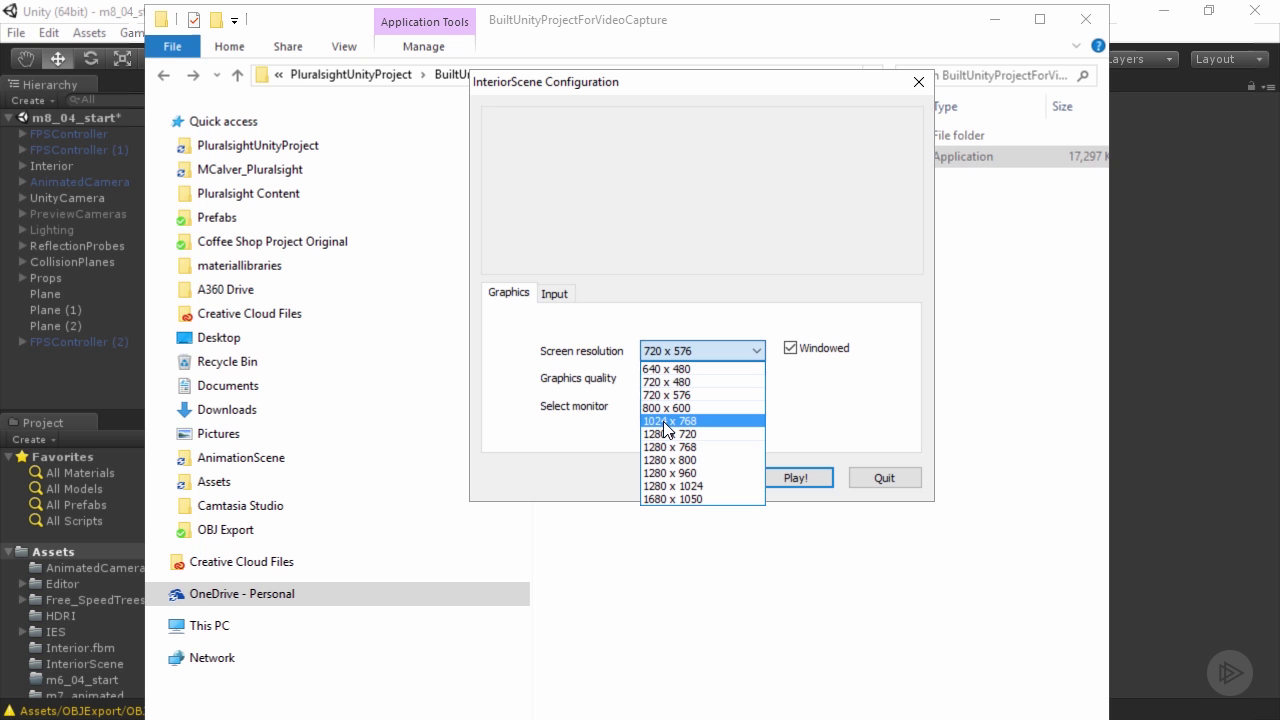Switch to the Input tab
This screenshot has width=1280, height=720.
click(x=554, y=294)
